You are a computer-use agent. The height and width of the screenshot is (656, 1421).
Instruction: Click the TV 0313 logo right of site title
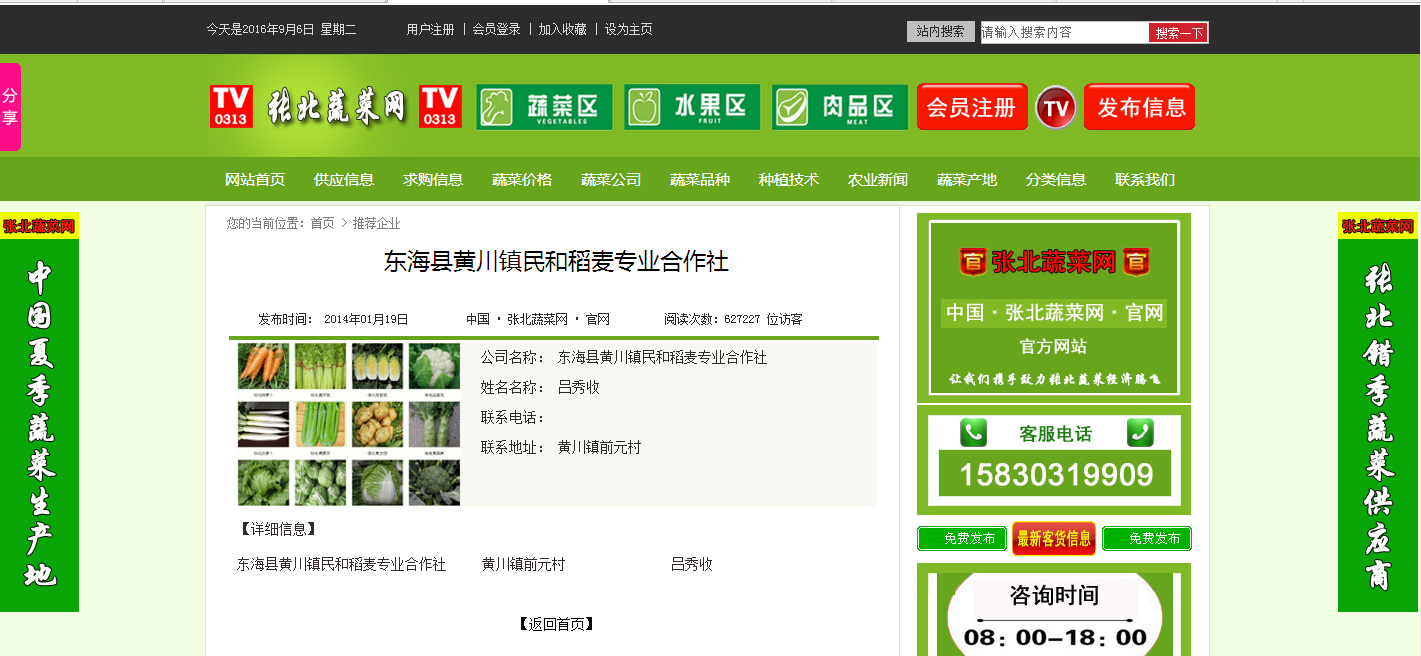click(440, 106)
